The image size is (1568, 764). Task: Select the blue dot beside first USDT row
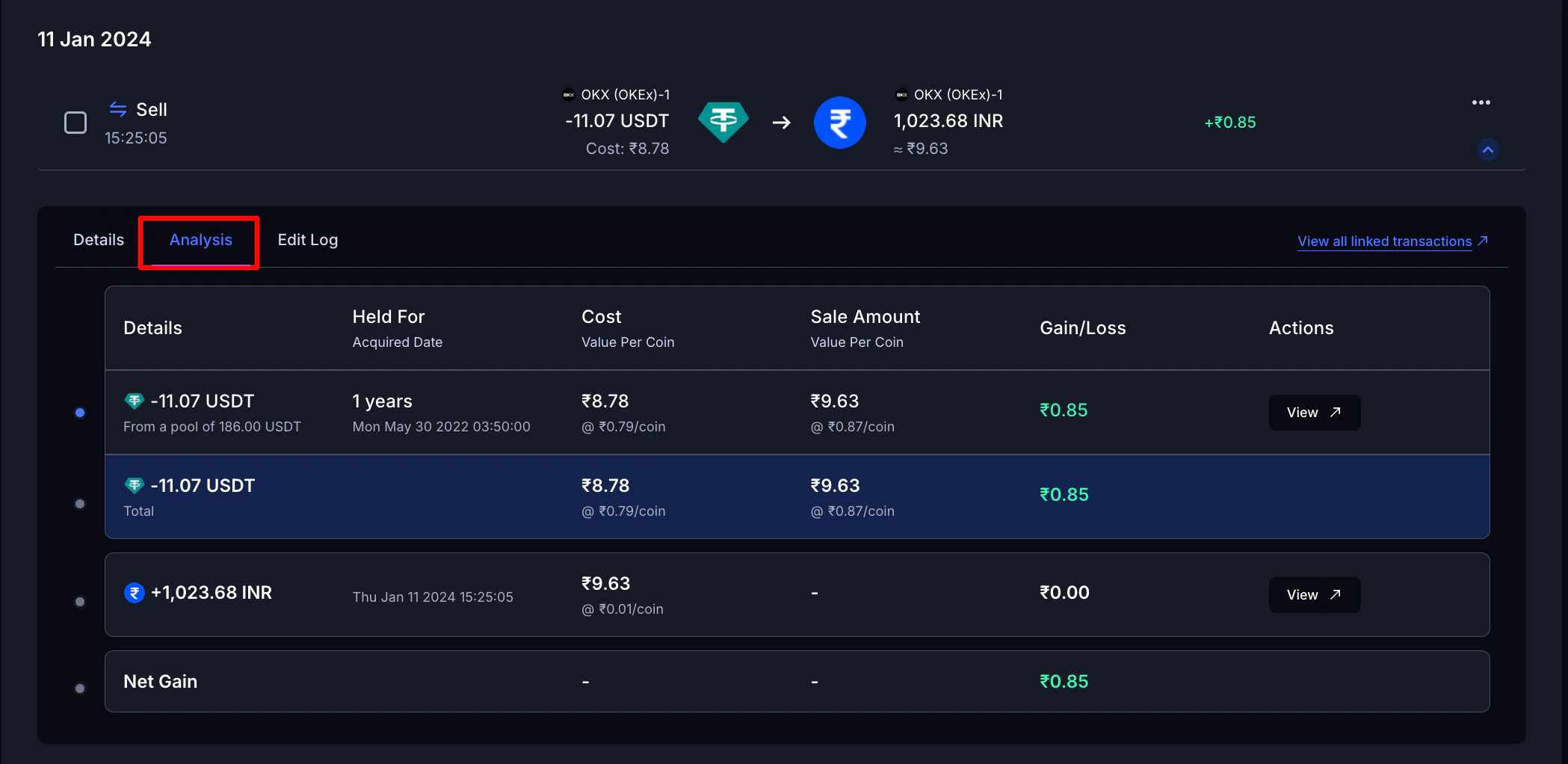point(80,413)
